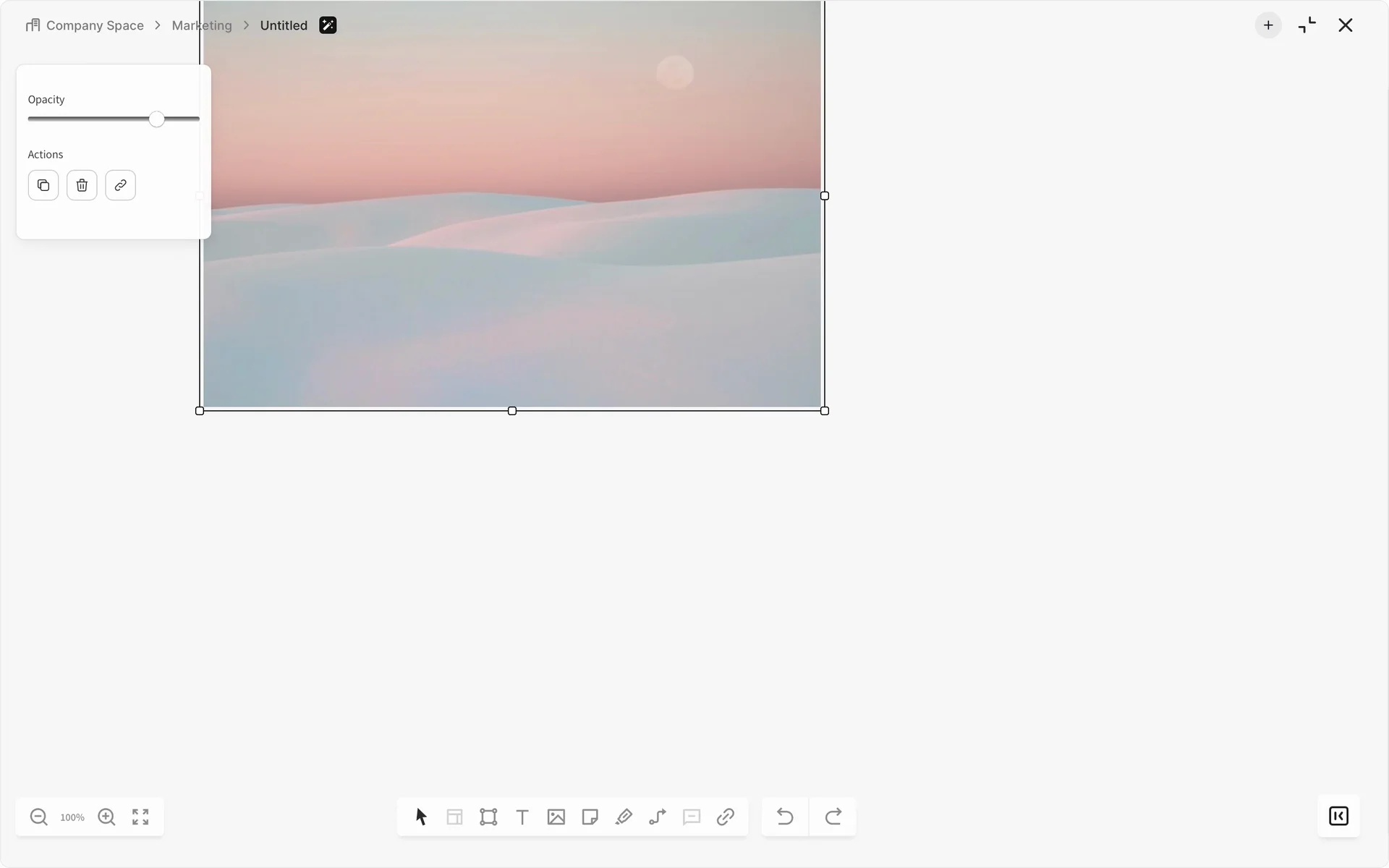Select the frame tool in toolbar
The width and height of the screenshot is (1389, 868).
pos(488,817)
